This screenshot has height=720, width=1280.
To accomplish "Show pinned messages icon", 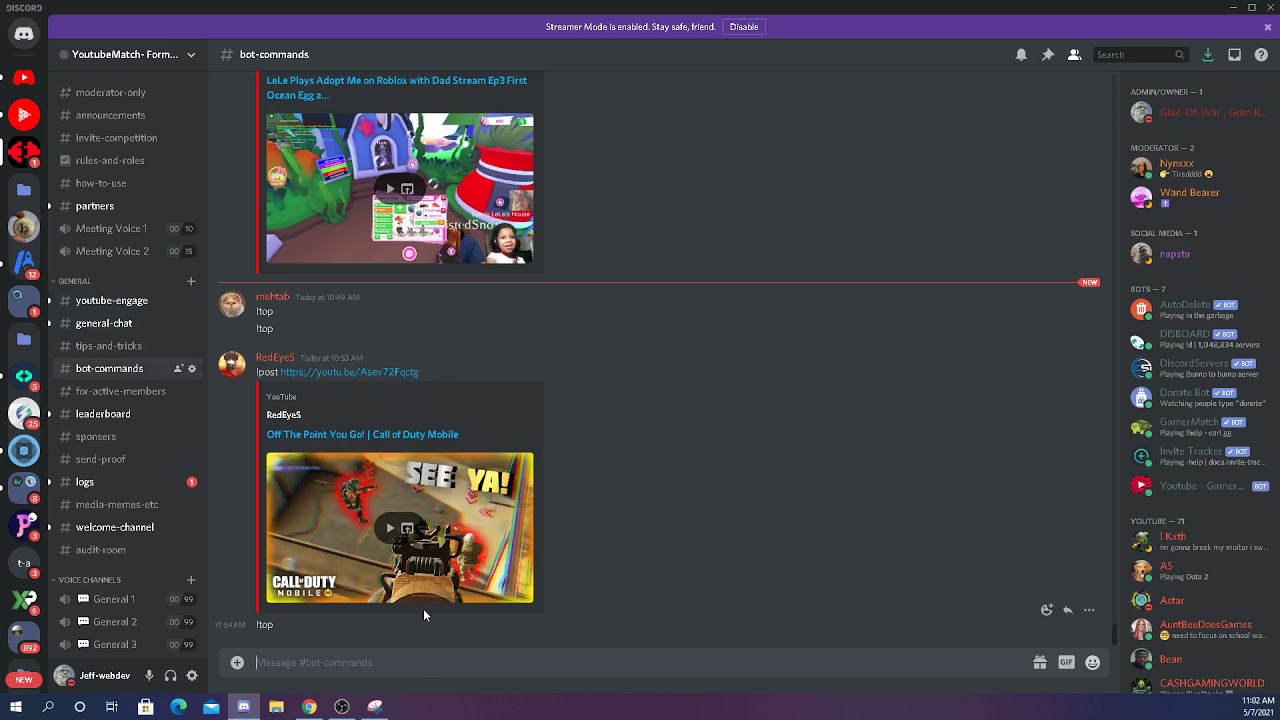I will [x=1048, y=55].
